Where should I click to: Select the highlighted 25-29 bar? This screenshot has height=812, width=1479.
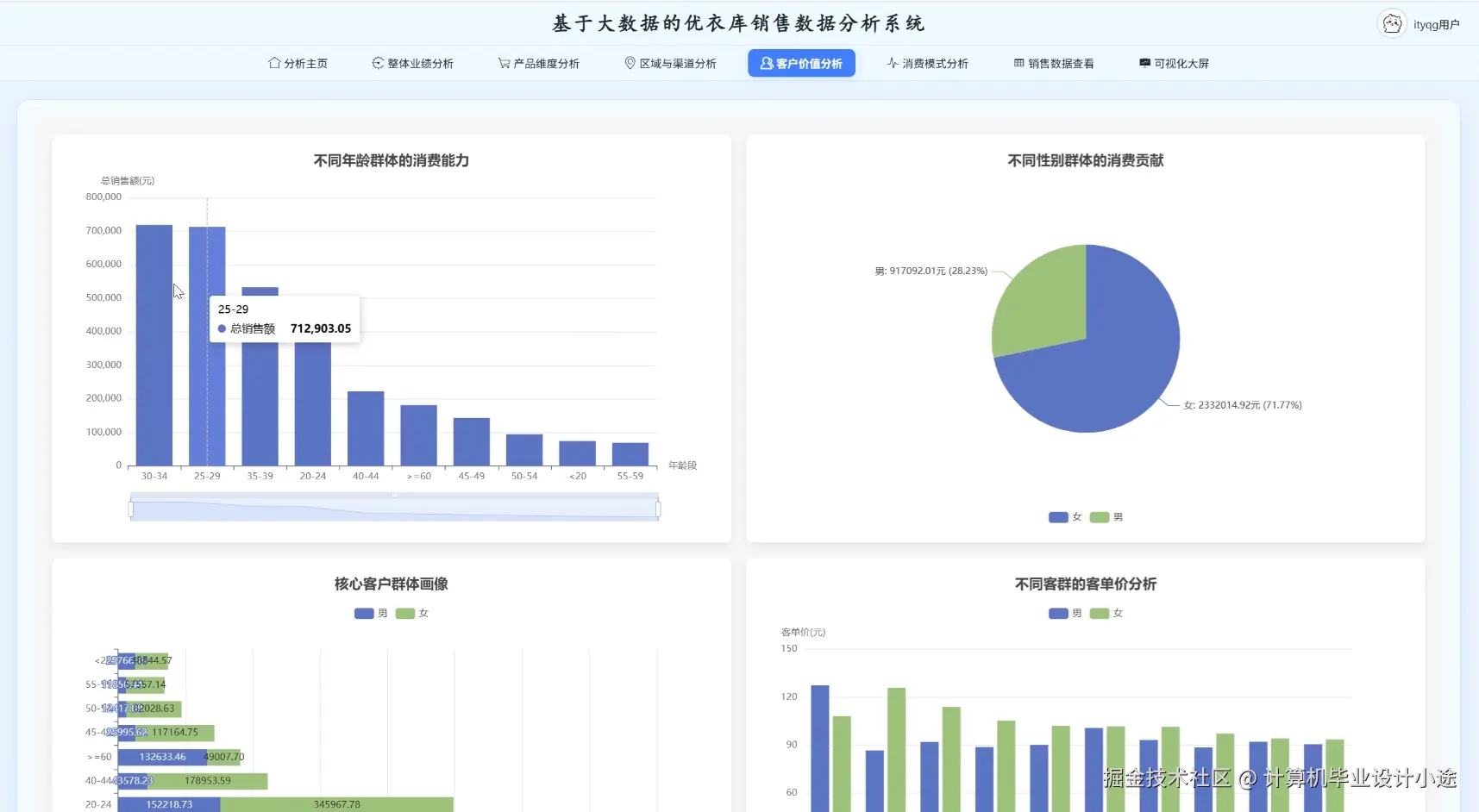(x=207, y=347)
